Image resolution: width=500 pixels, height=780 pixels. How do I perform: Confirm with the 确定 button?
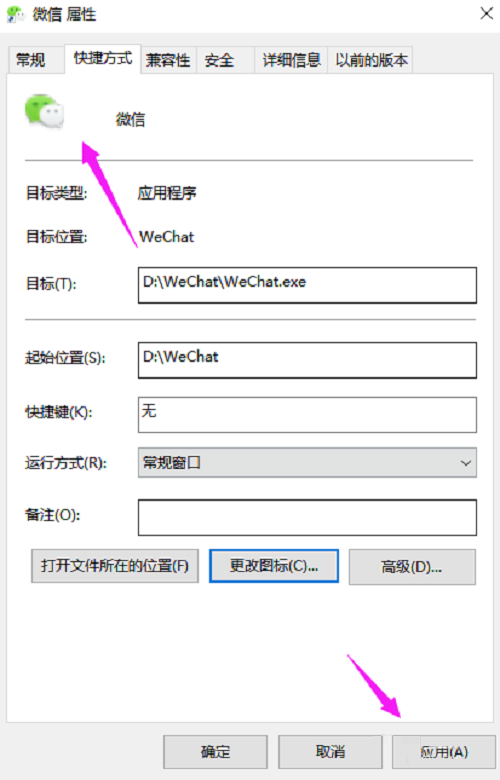click(x=215, y=752)
